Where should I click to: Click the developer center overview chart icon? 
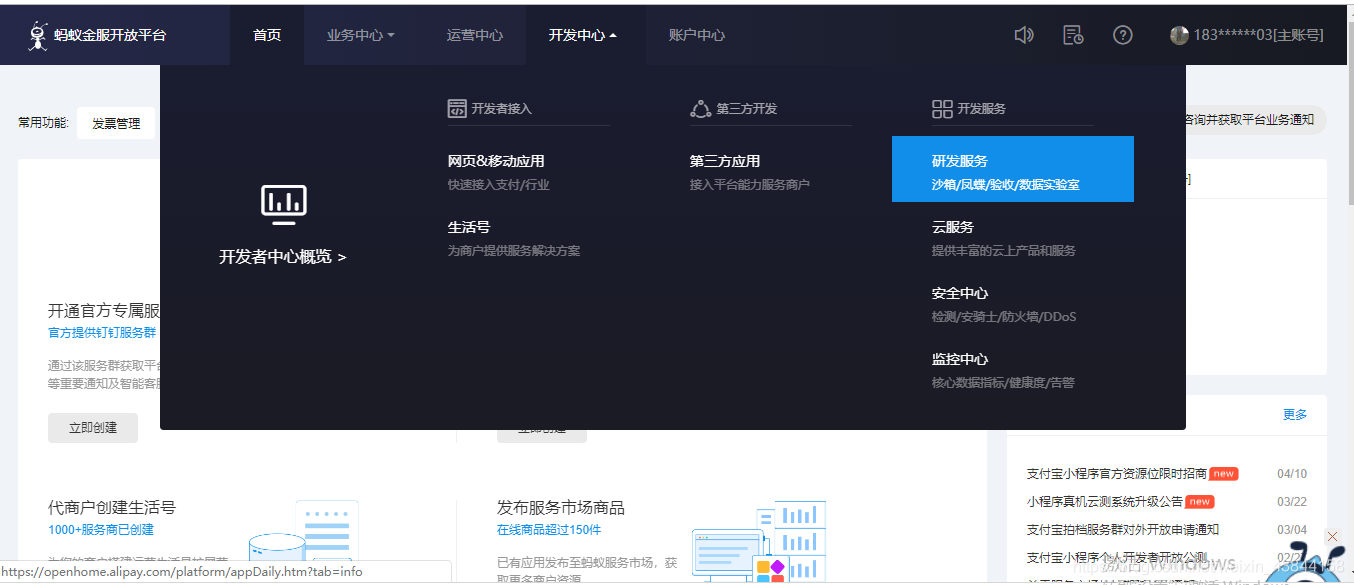coord(283,205)
